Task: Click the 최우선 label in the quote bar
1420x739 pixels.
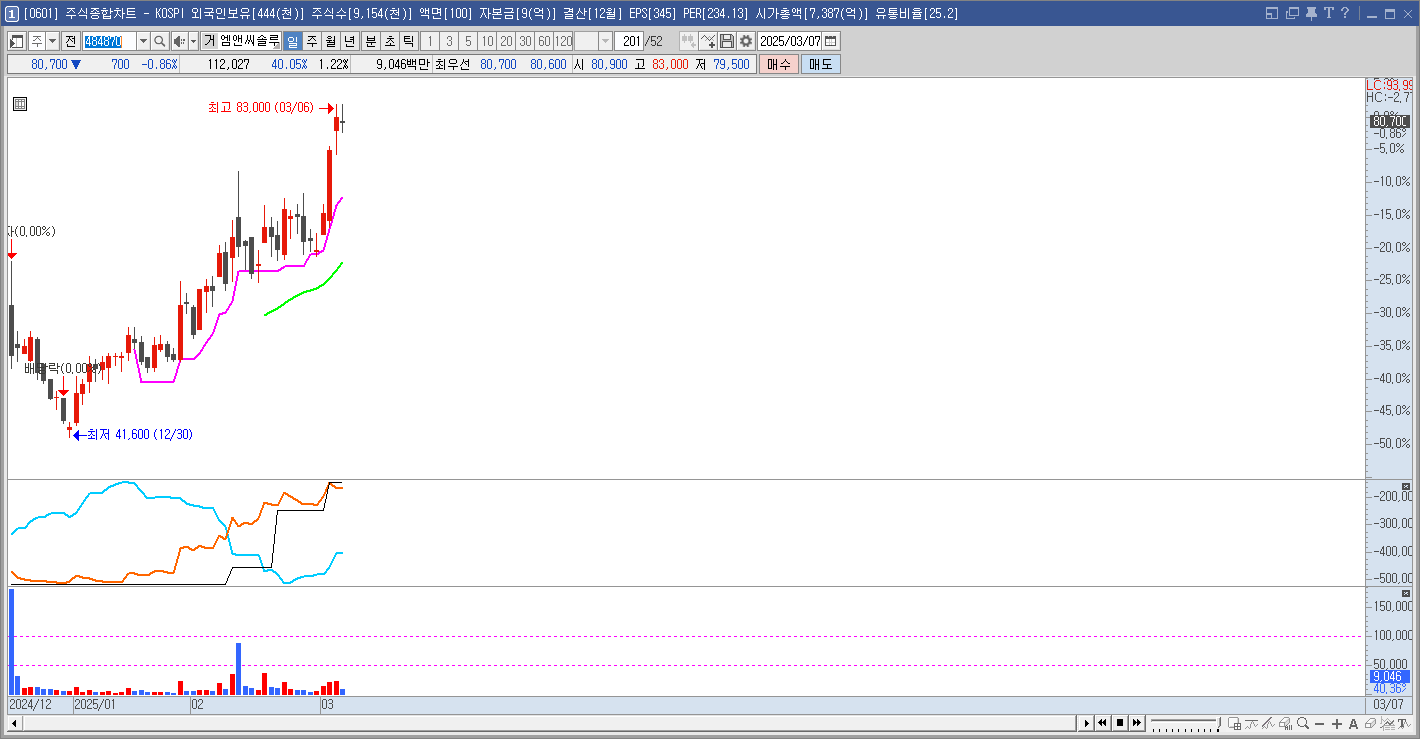Action: [453, 64]
